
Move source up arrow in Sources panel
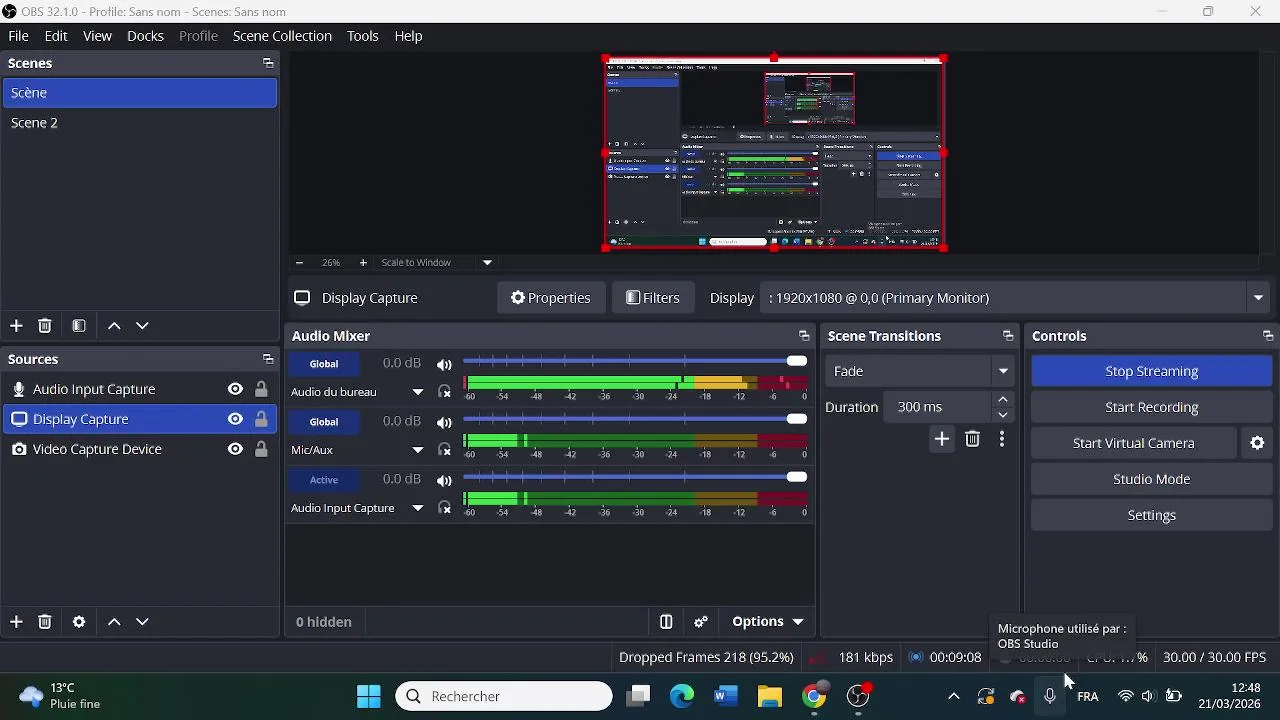point(114,622)
